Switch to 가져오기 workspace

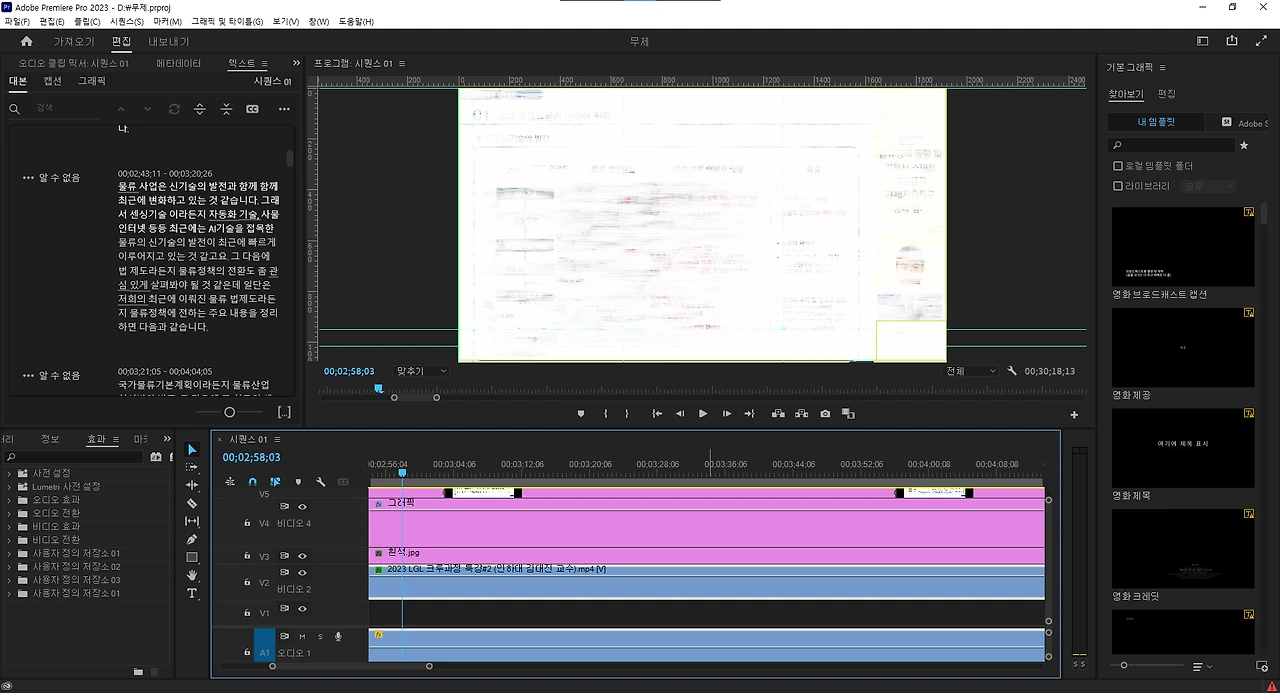tap(74, 41)
